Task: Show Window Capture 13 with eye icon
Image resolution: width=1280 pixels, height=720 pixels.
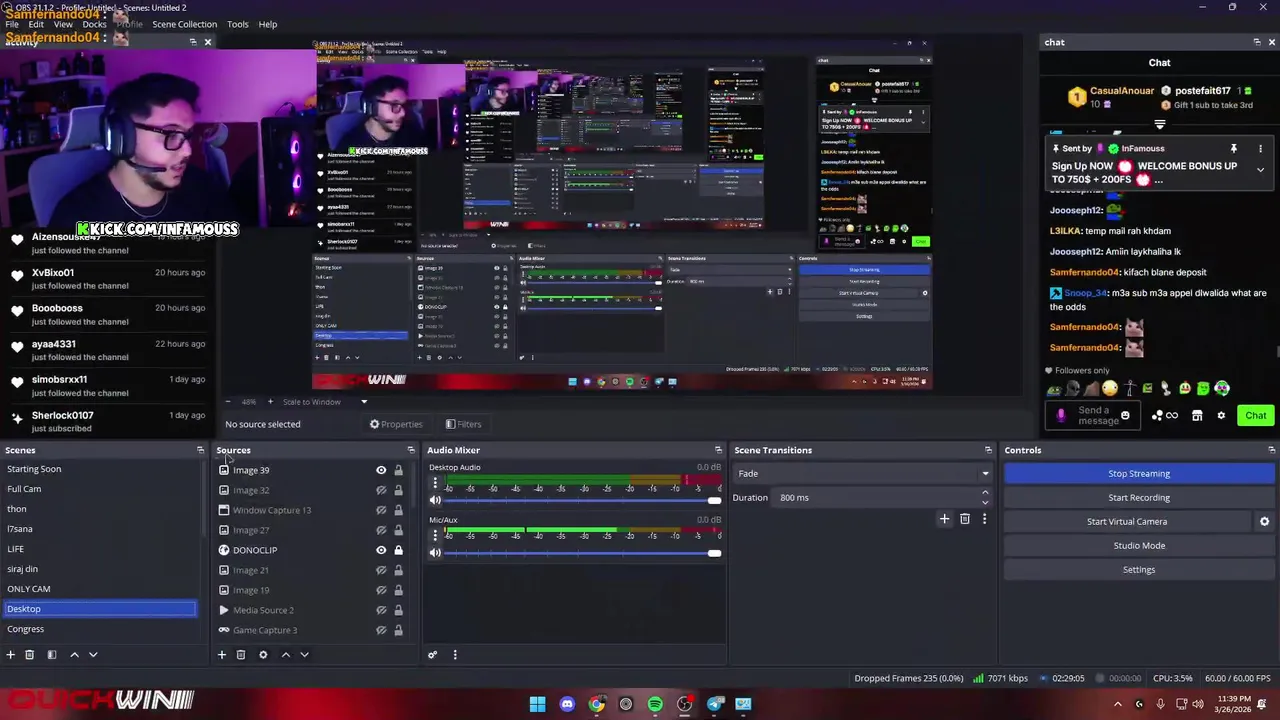Action: point(381,510)
